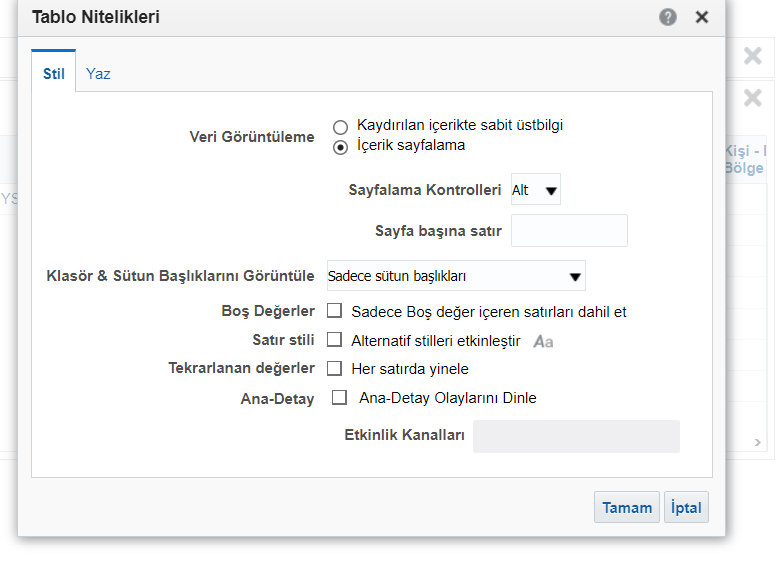Image resolution: width=779 pixels, height=561 pixels.
Task: Select 'İçerik sayfalama' radio button
Action: point(341,146)
